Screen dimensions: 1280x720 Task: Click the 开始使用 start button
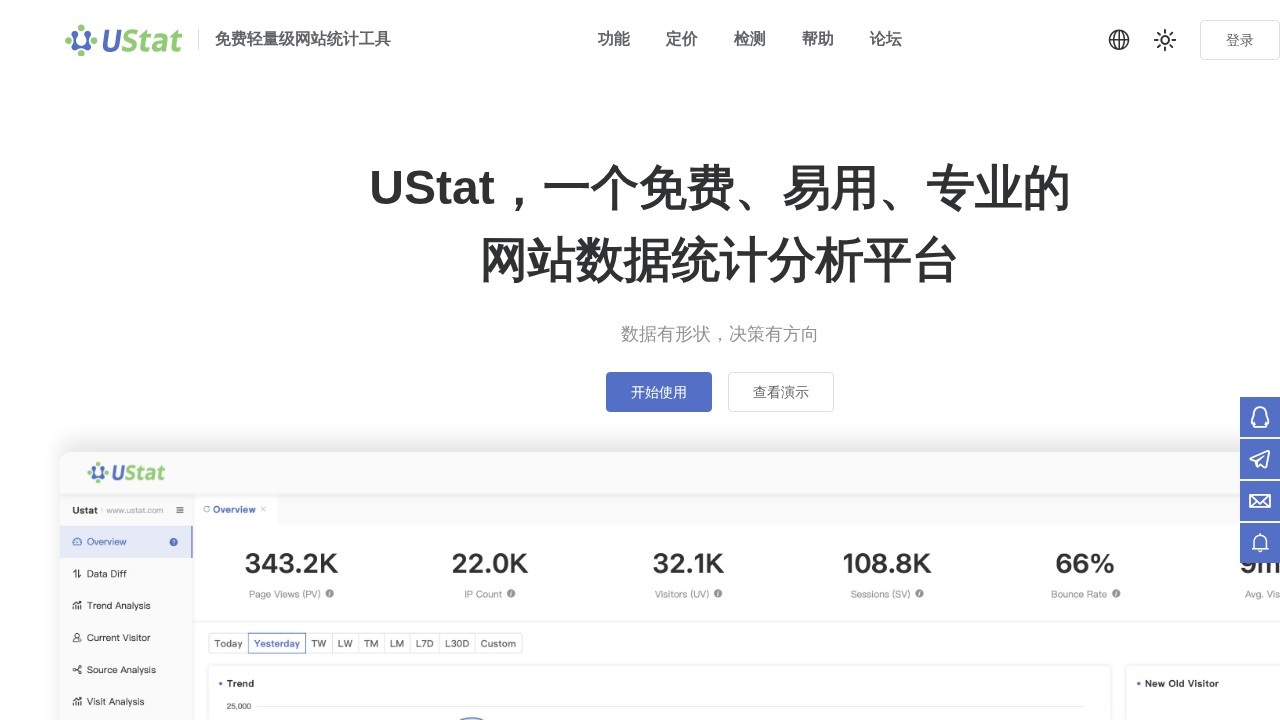point(659,392)
